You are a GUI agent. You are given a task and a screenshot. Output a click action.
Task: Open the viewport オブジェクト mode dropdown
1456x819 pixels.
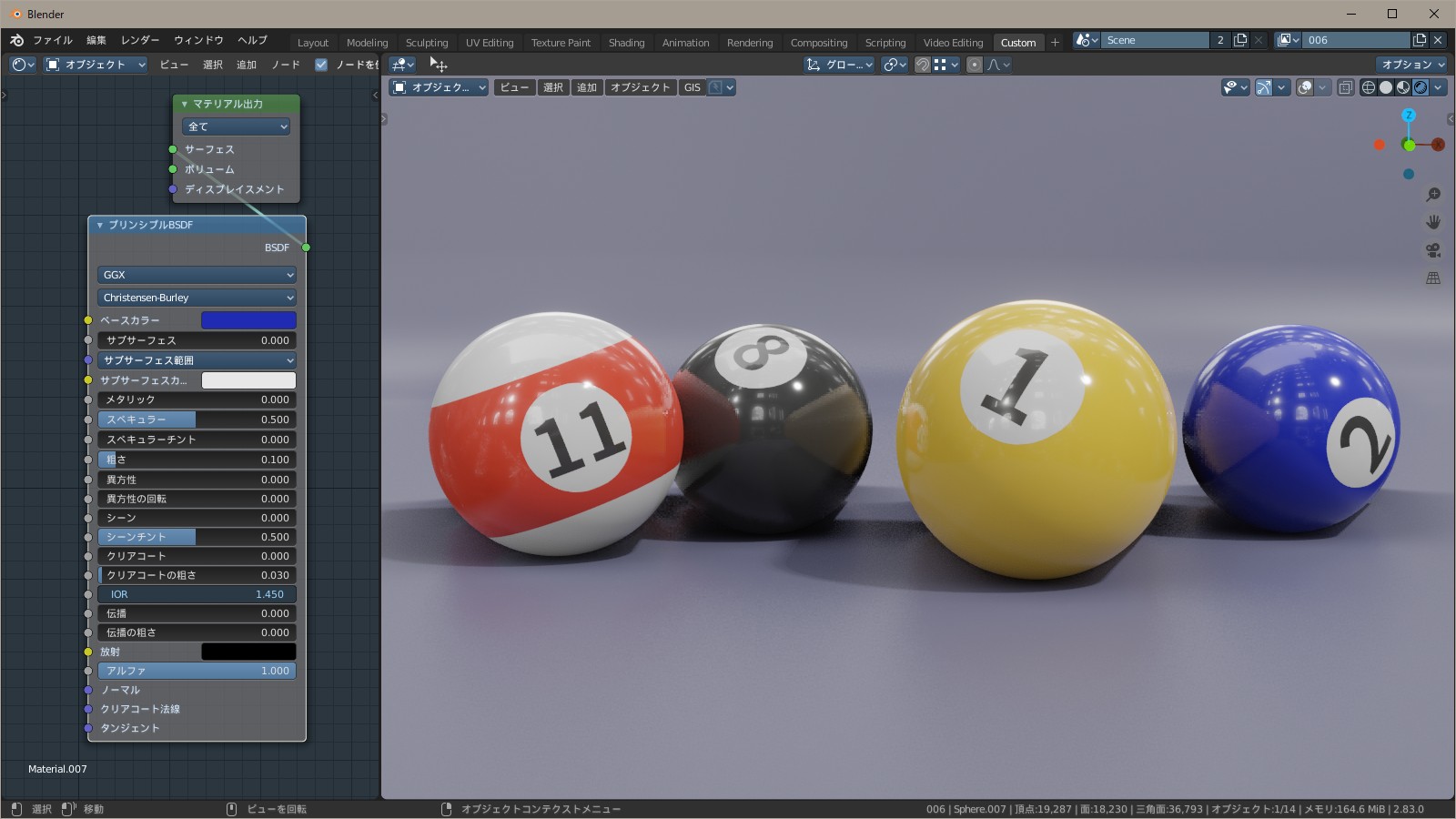[x=439, y=87]
